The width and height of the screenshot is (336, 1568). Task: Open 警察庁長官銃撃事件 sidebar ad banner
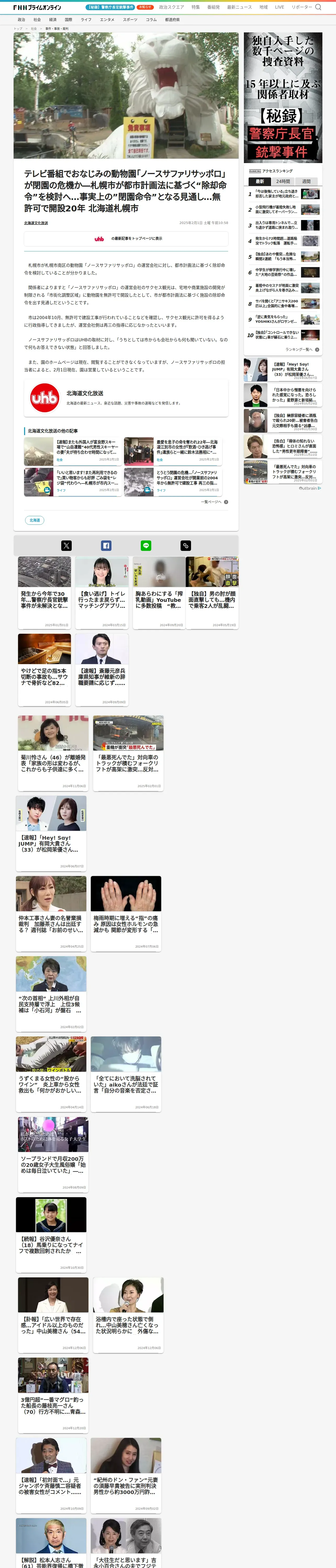(283, 98)
